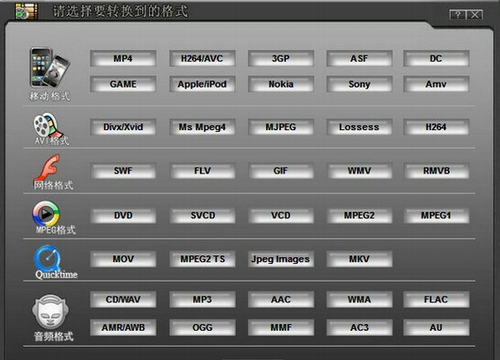This screenshot has height=360, width=500.
Task: Choose FLV output format
Action: [202, 171]
